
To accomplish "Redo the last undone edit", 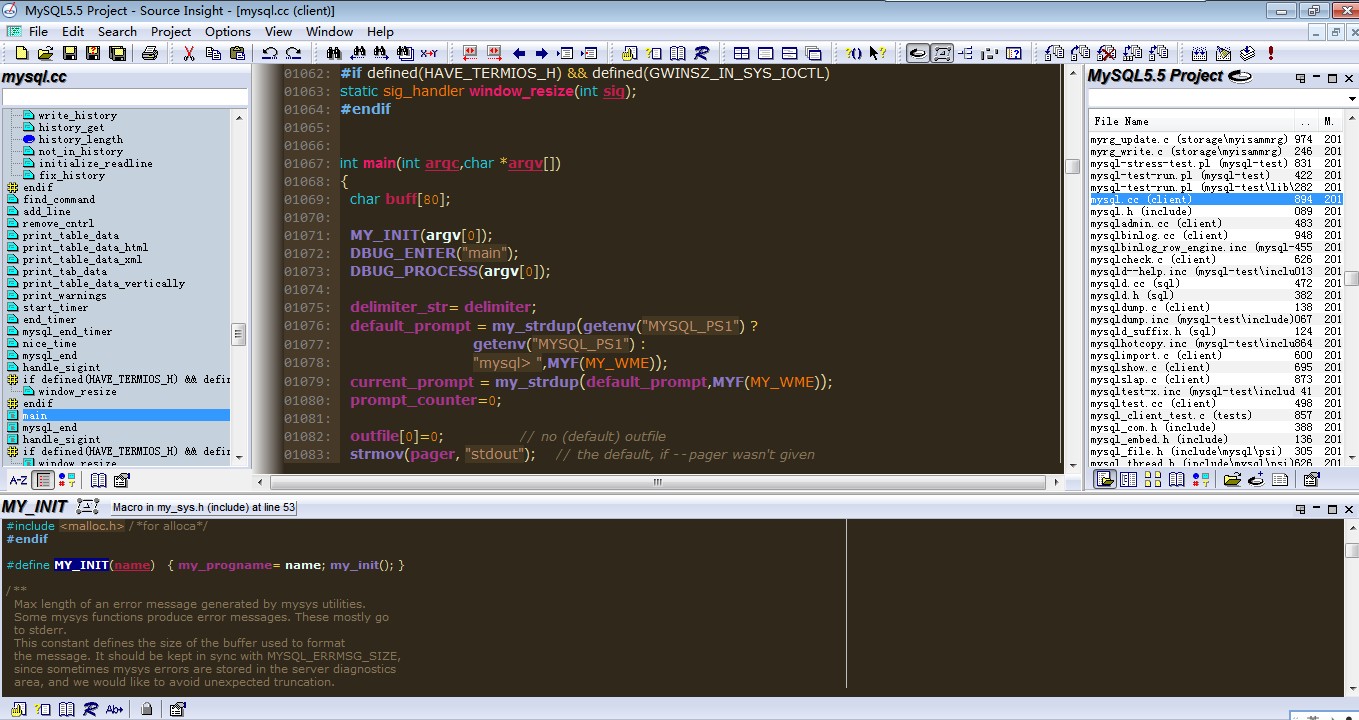I will point(293,53).
